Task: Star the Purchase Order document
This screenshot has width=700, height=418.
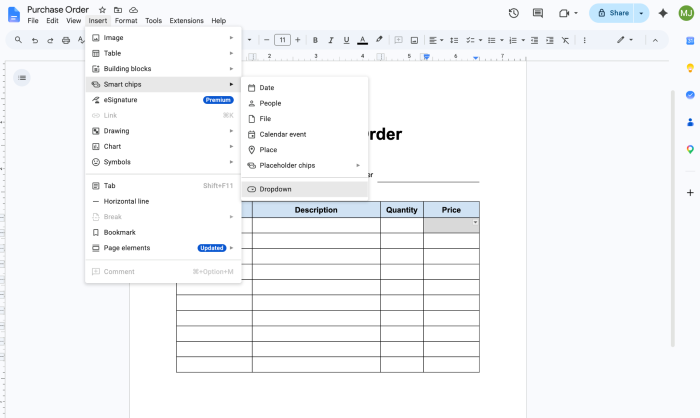Action: pos(102,10)
